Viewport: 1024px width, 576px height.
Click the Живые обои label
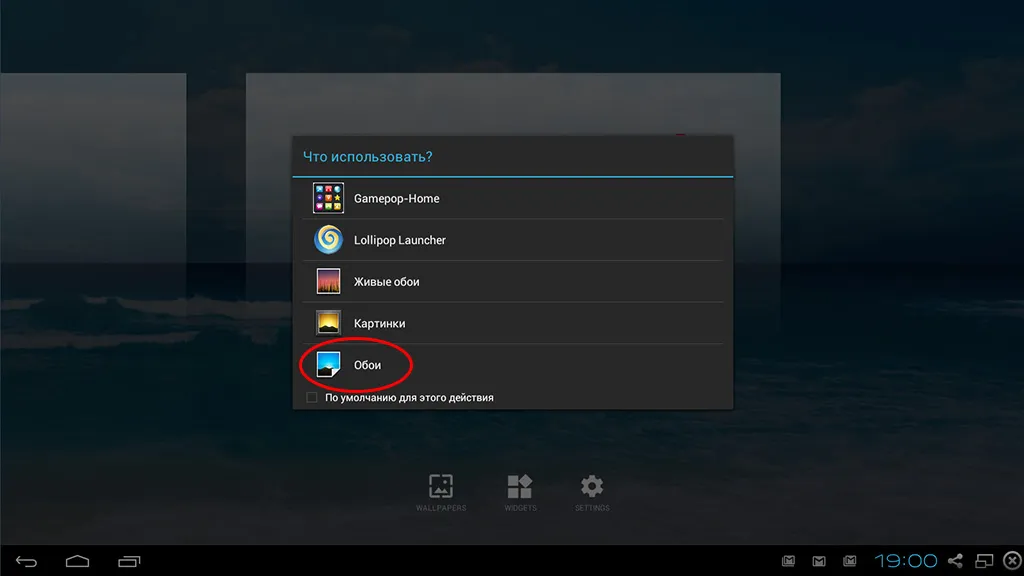coord(387,281)
